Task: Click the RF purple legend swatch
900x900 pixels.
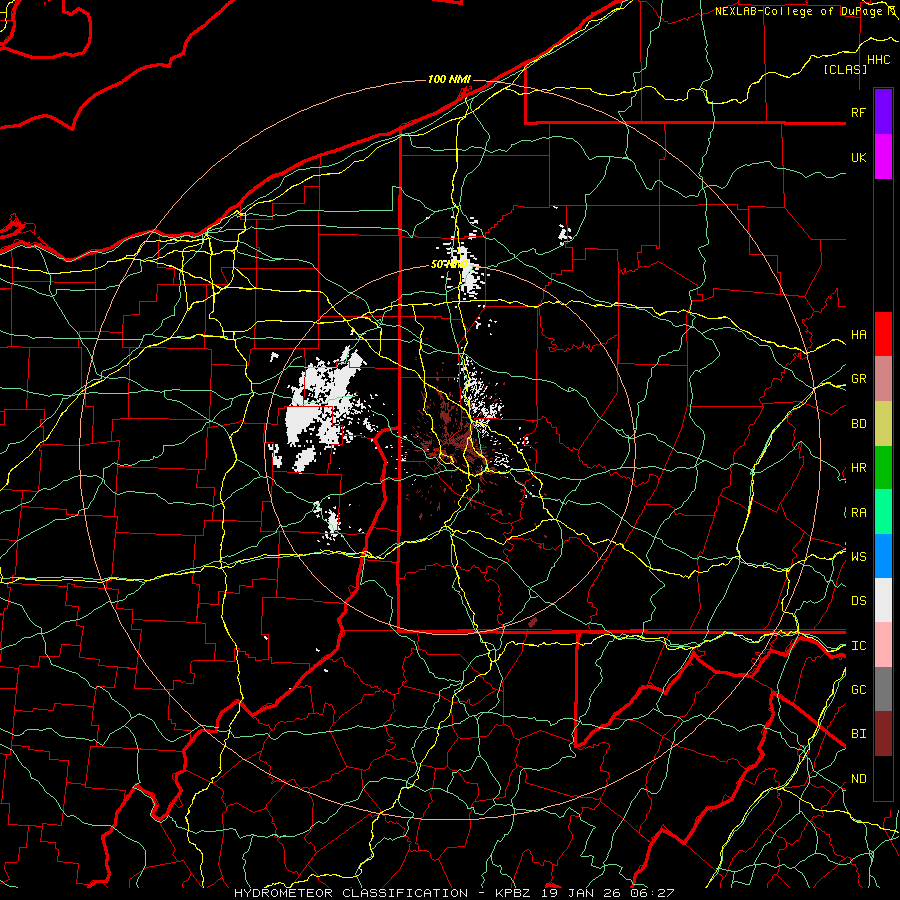Action: (883, 111)
